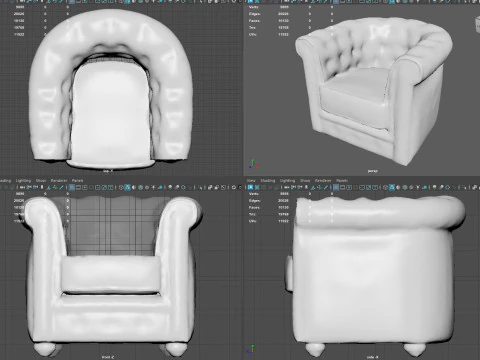Enable Use Default Material in front view panel
The height and width of the screenshot is (360, 480).
coord(134,188)
